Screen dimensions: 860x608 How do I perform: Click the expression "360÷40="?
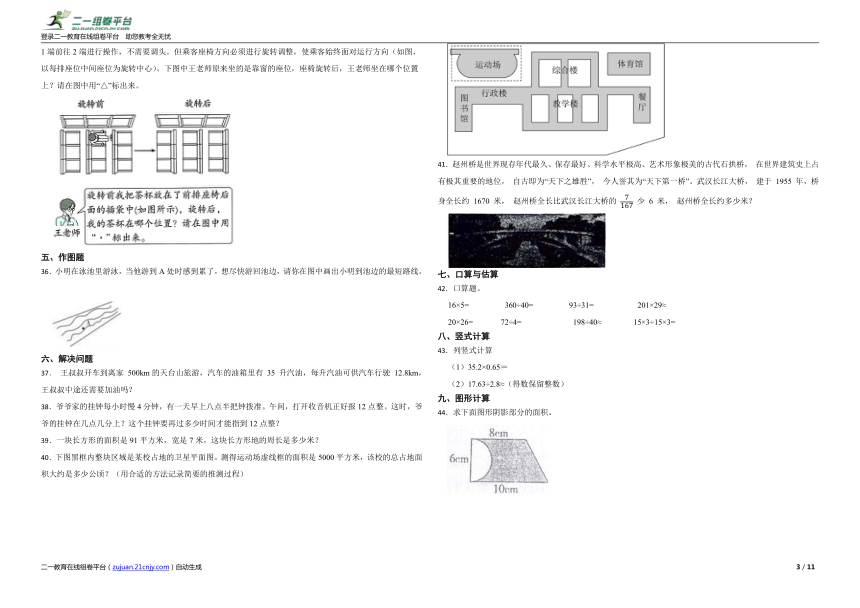519,305
